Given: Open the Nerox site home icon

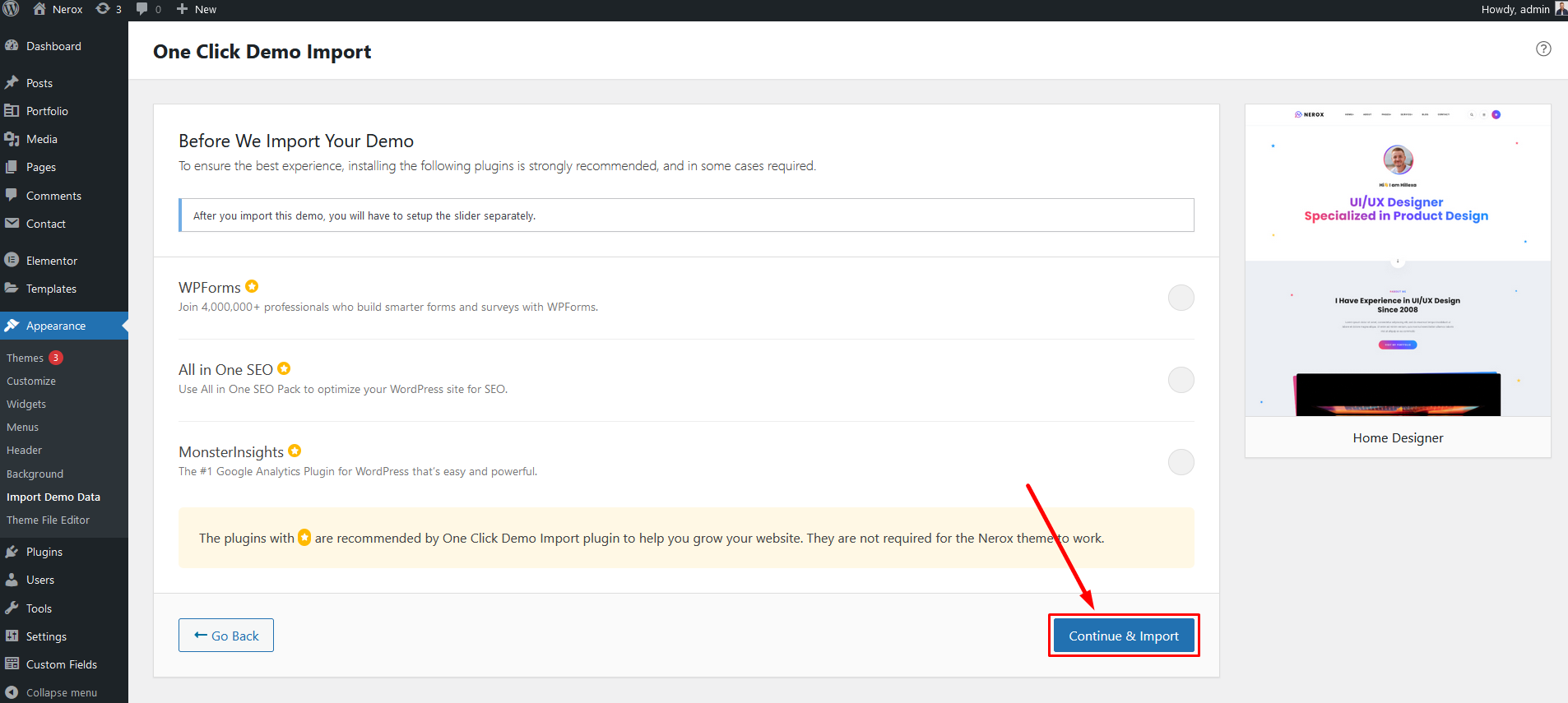Looking at the screenshot, I should pyautogui.click(x=39, y=9).
